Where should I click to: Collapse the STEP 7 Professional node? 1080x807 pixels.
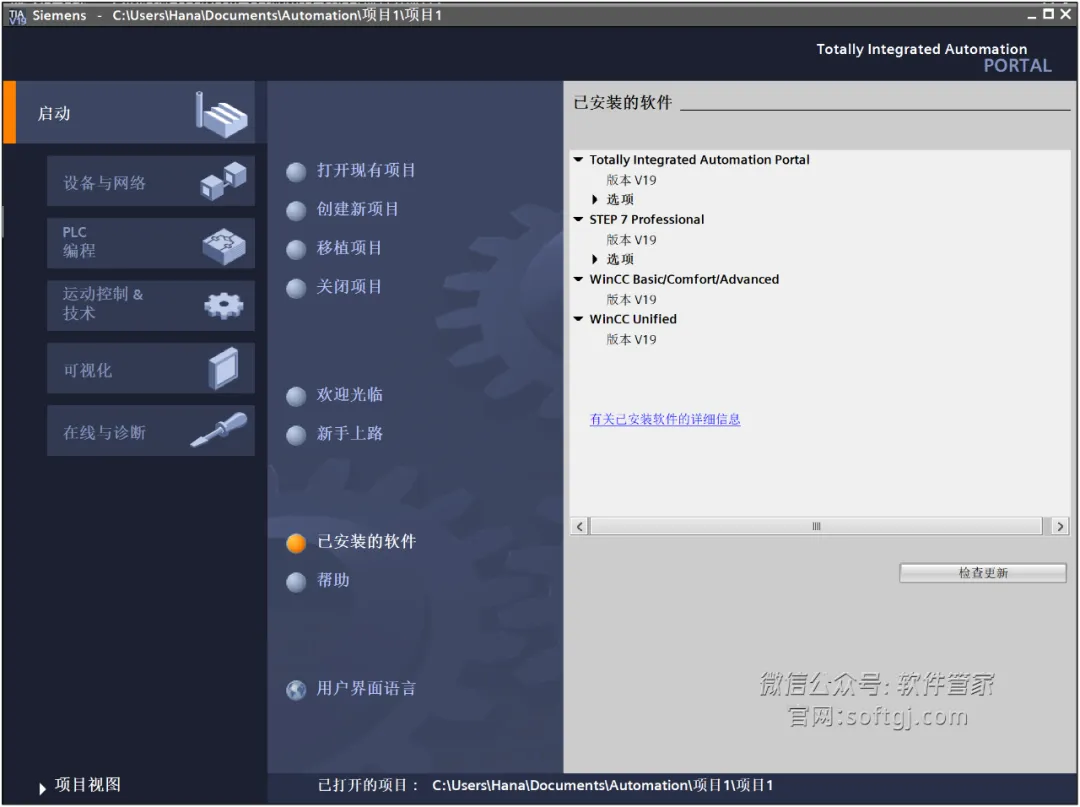(x=579, y=220)
